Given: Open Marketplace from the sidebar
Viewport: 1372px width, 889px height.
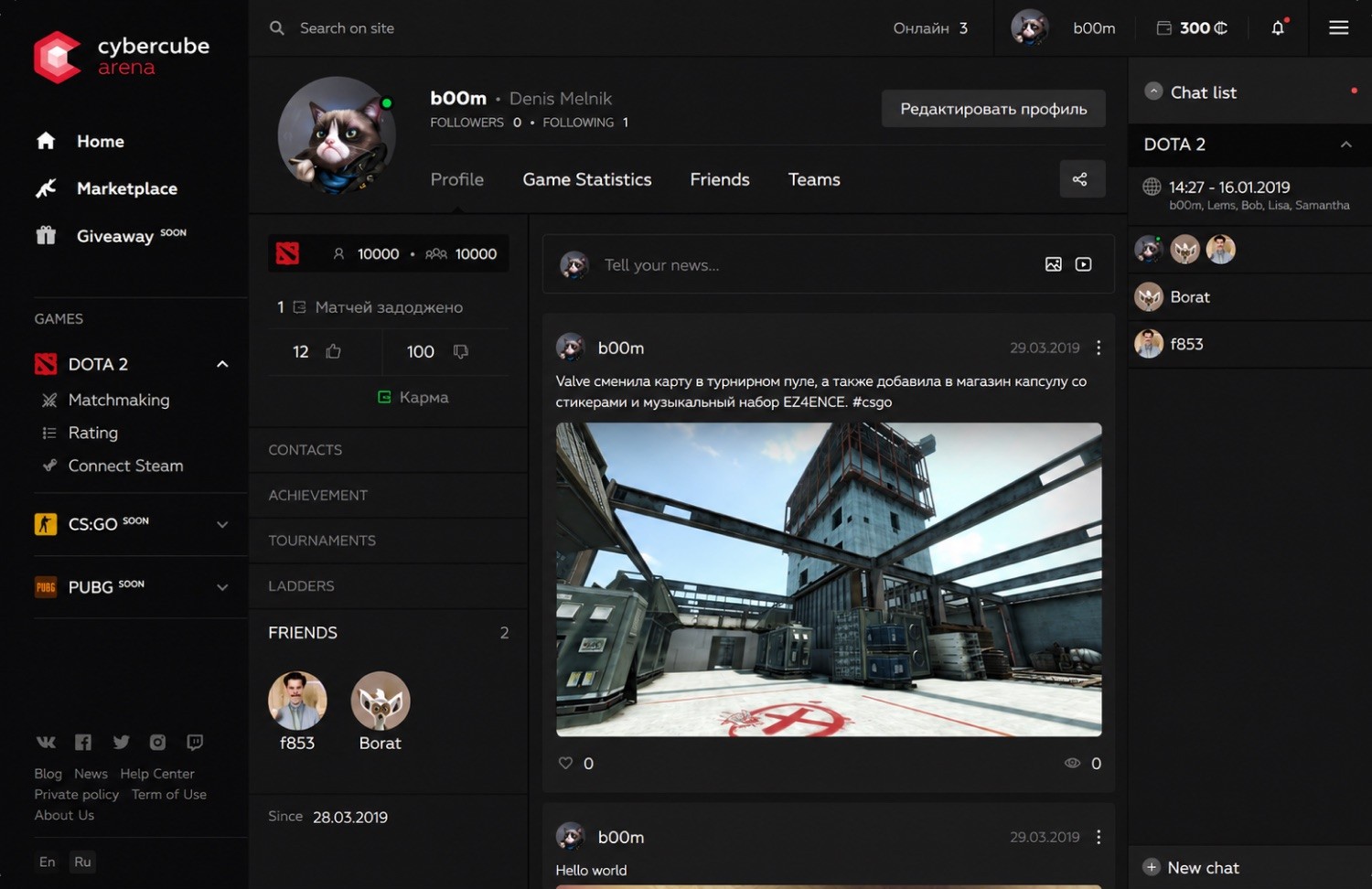Looking at the screenshot, I should (x=127, y=188).
